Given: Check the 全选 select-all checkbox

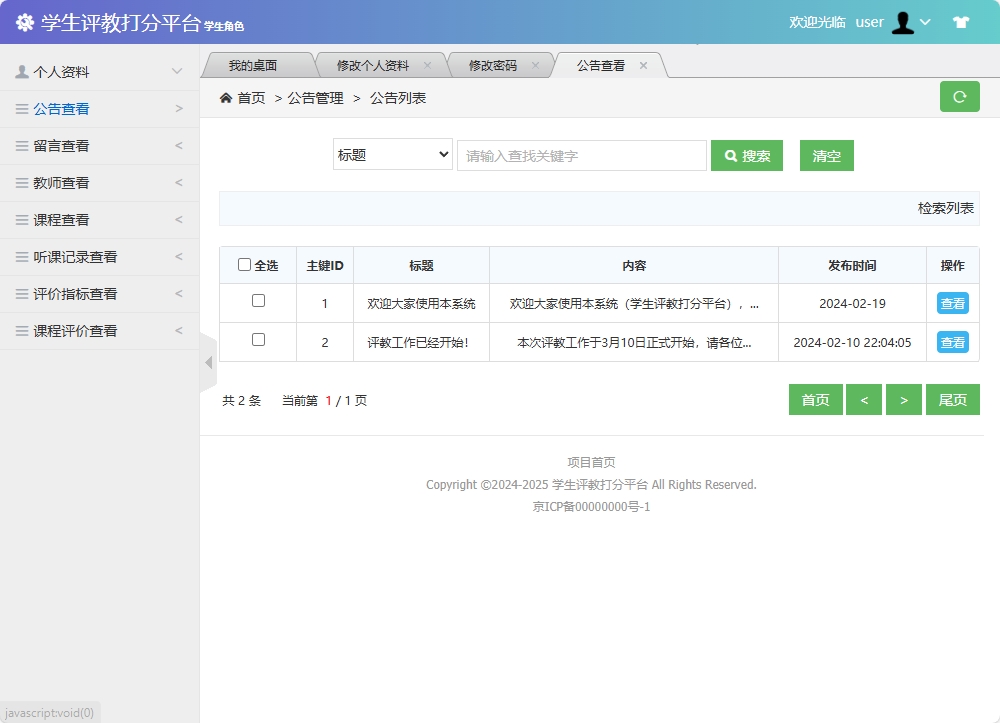Looking at the screenshot, I should 245,264.
